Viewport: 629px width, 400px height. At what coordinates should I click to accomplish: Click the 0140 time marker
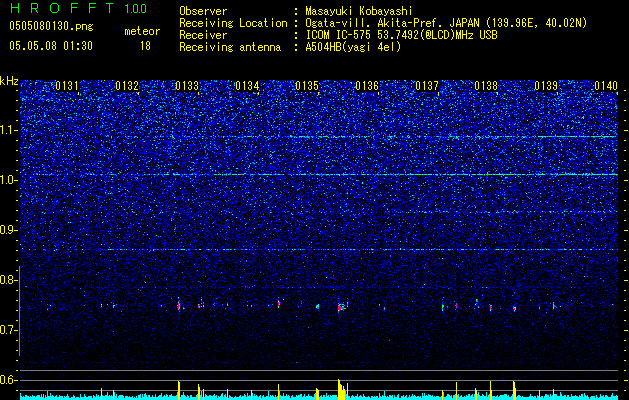coord(606,86)
